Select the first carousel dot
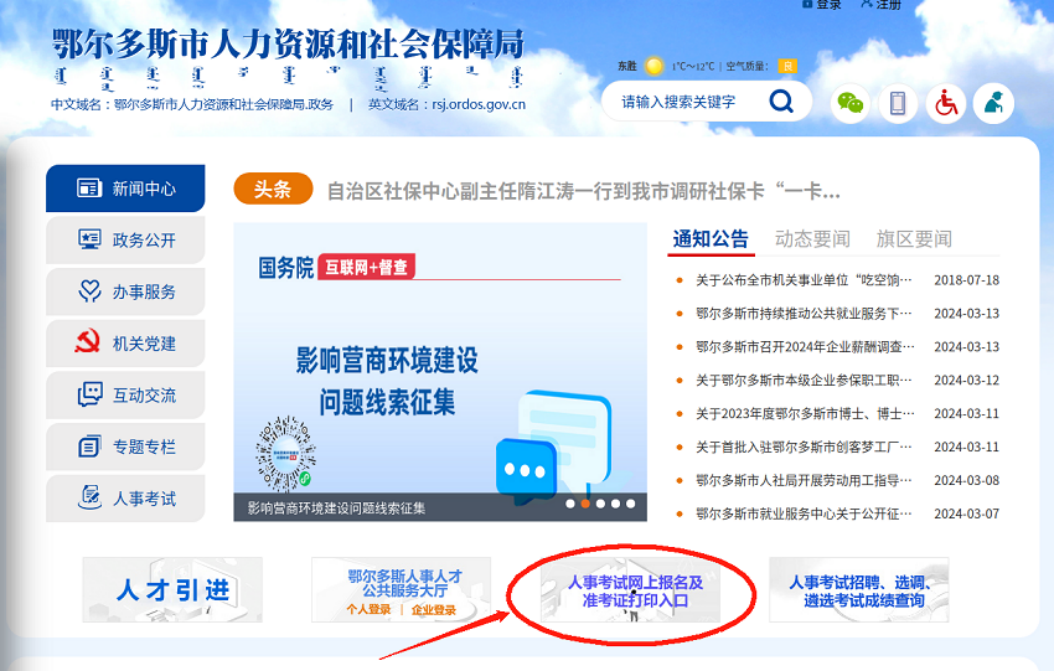Viewport: 1054px width, 671px height. pos(570,504)
